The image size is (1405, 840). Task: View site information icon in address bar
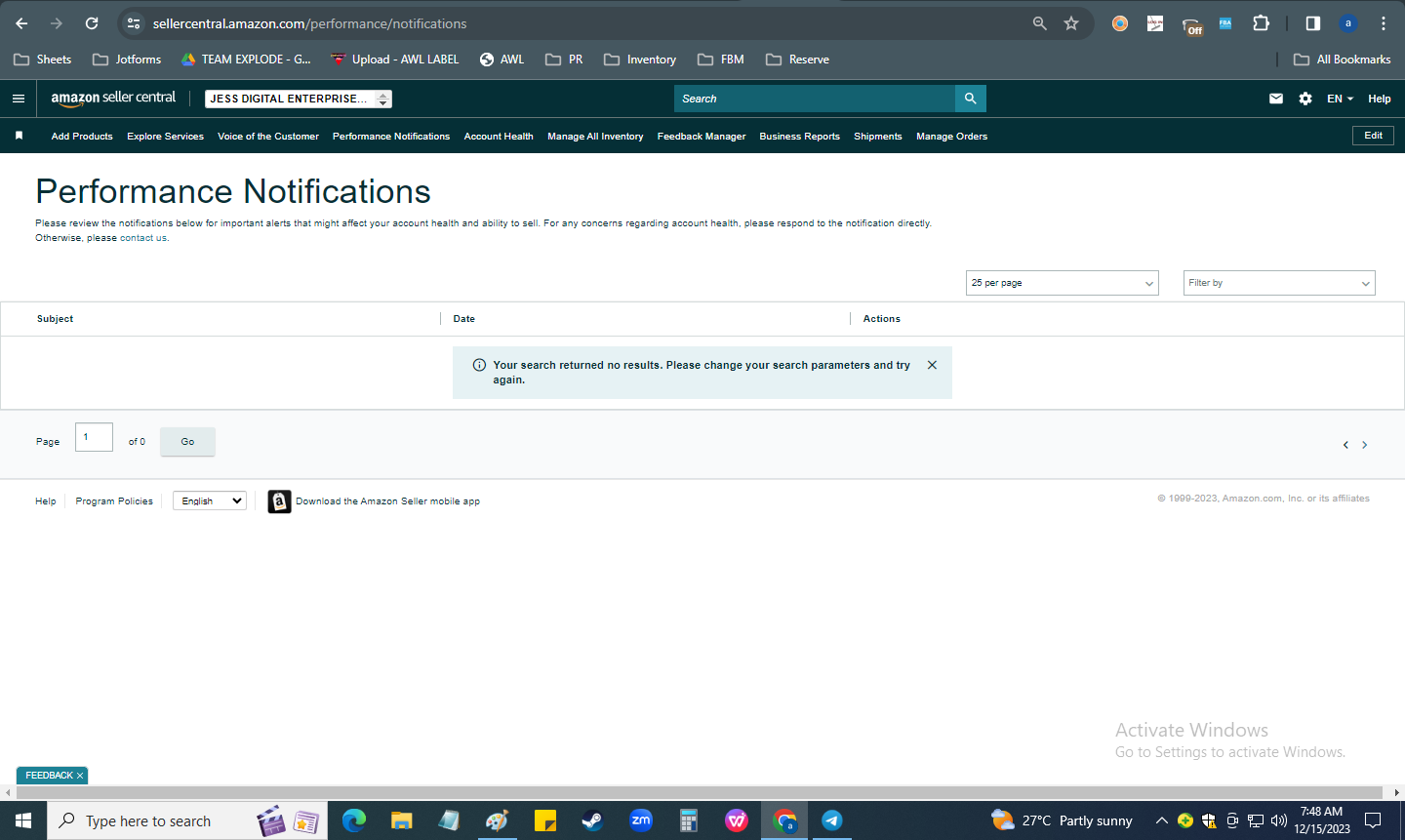(x=134, y=23)
